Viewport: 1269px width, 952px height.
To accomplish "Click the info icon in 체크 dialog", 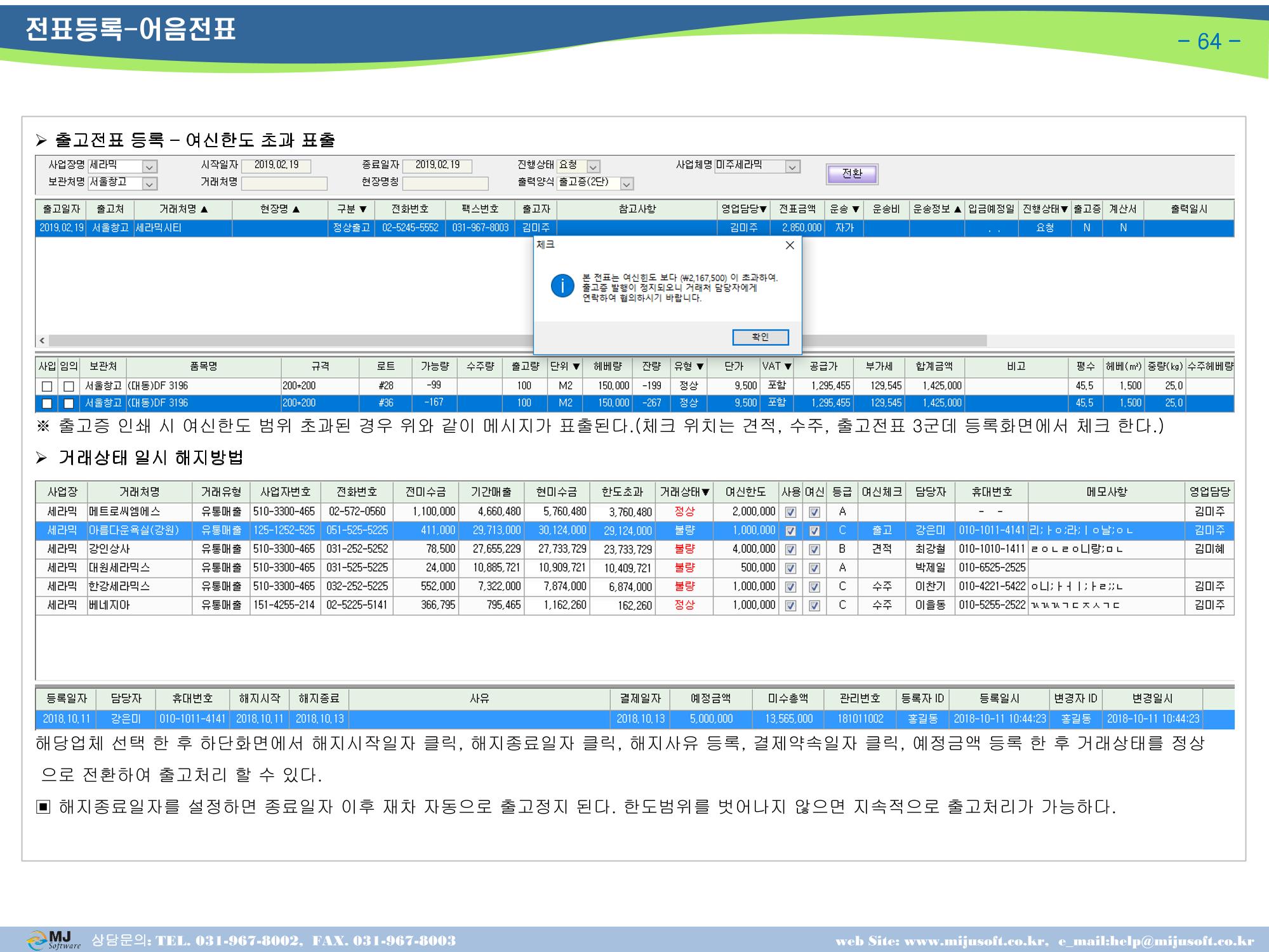I will point(562,287).
